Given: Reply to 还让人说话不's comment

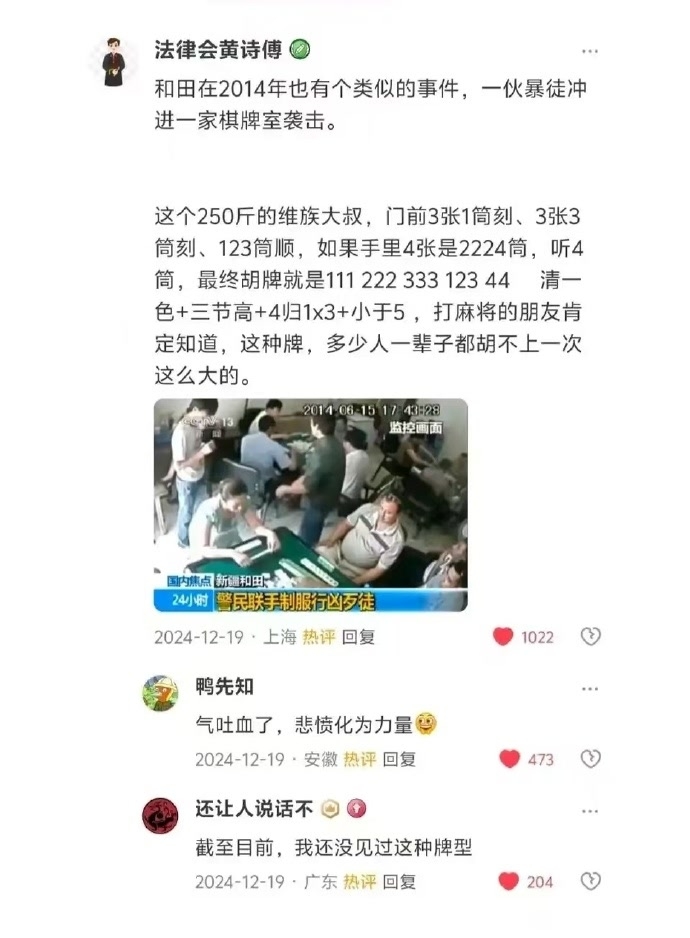Looking at the screenshot, I should 399,882.
